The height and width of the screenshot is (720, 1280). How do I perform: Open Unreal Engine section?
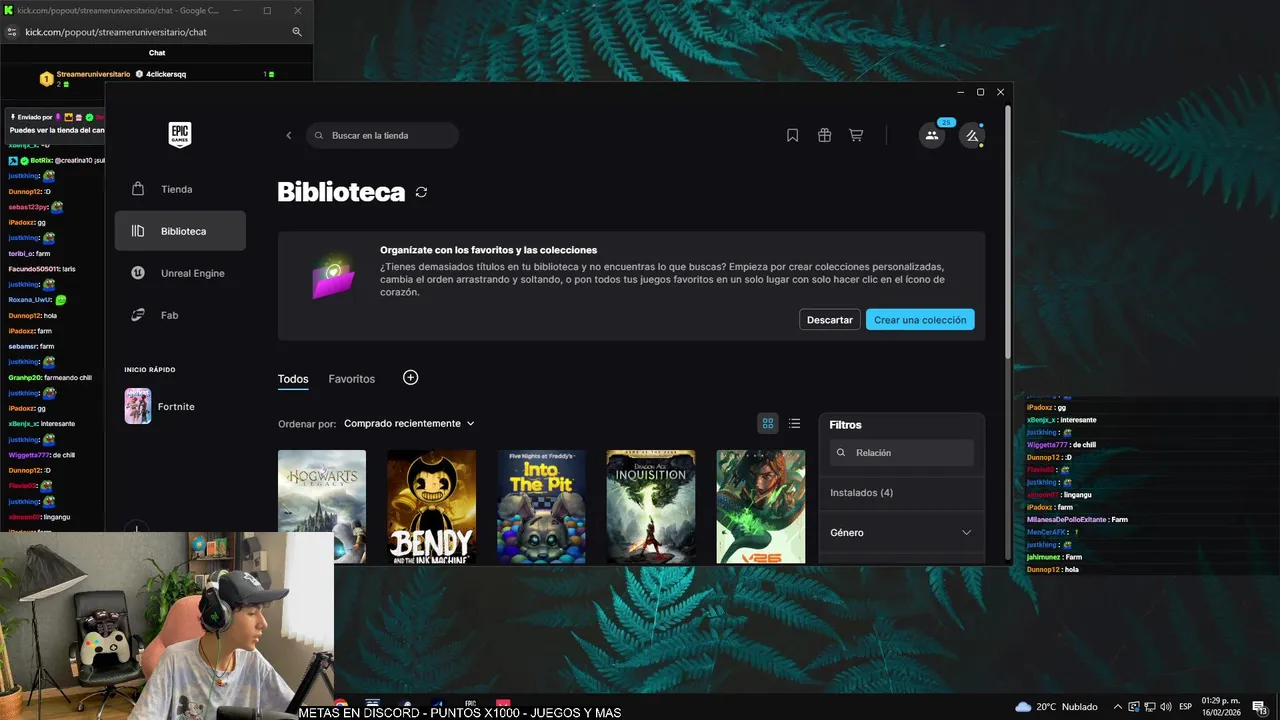(x=180, y=273)
